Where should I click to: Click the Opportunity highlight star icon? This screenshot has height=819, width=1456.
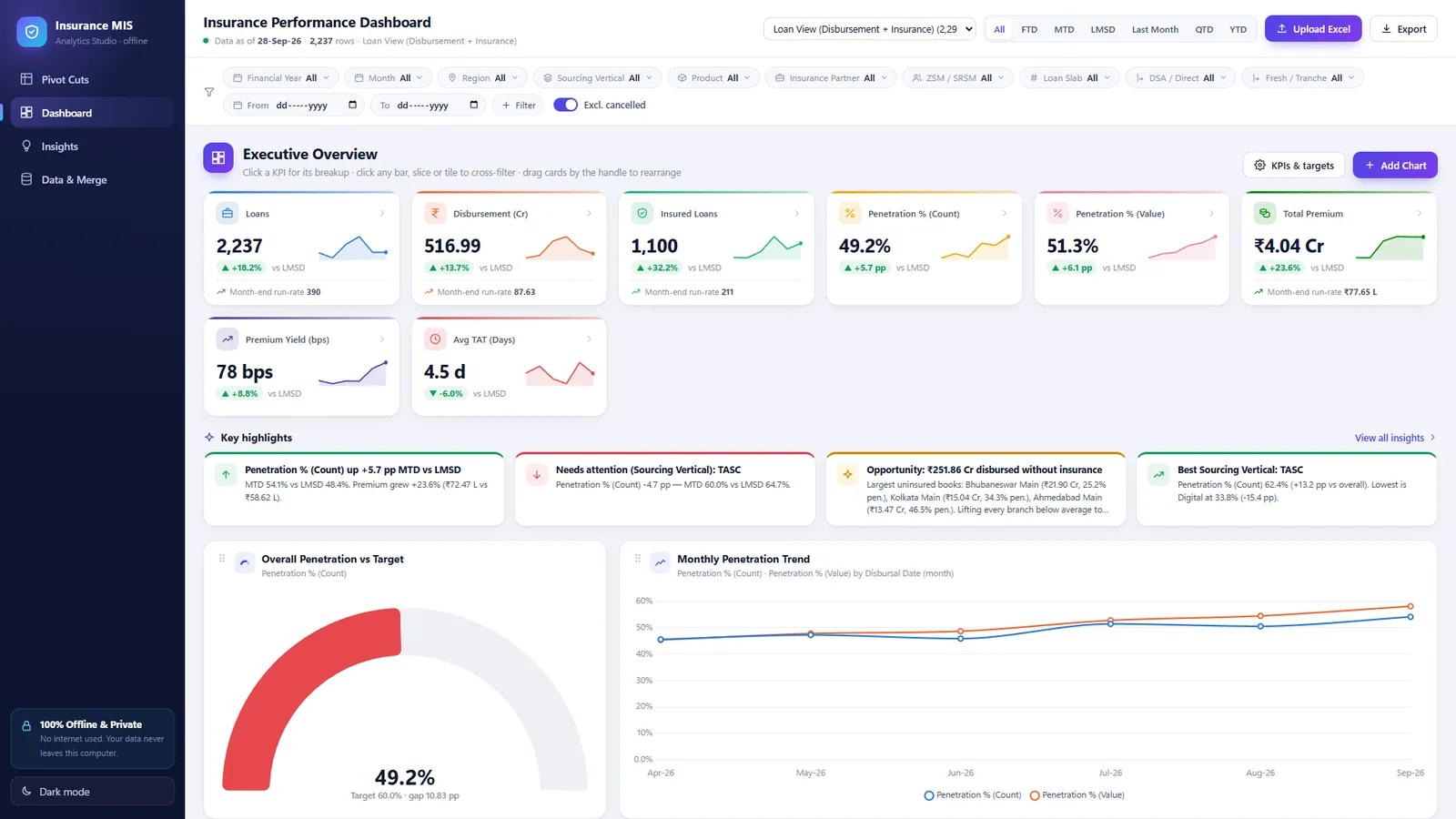[x=847, y=474]
